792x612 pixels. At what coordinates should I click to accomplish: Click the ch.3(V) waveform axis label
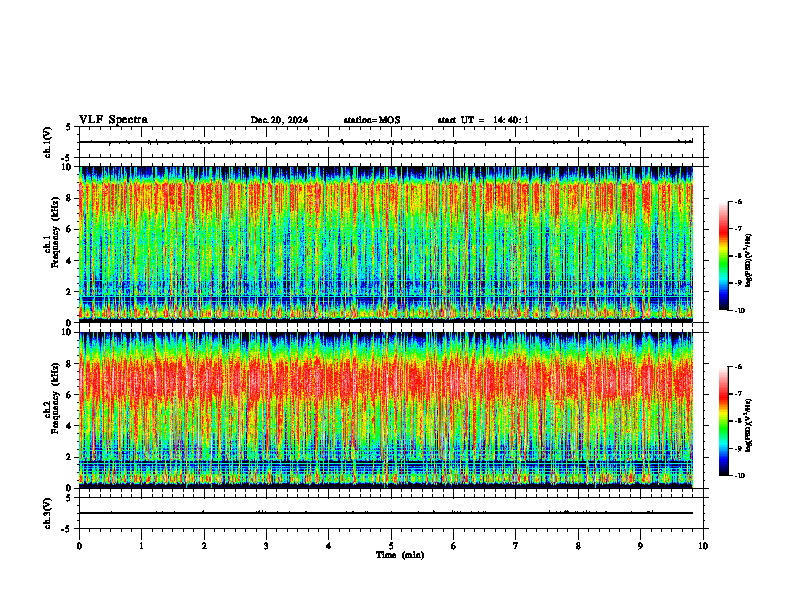tap(48, 513)
